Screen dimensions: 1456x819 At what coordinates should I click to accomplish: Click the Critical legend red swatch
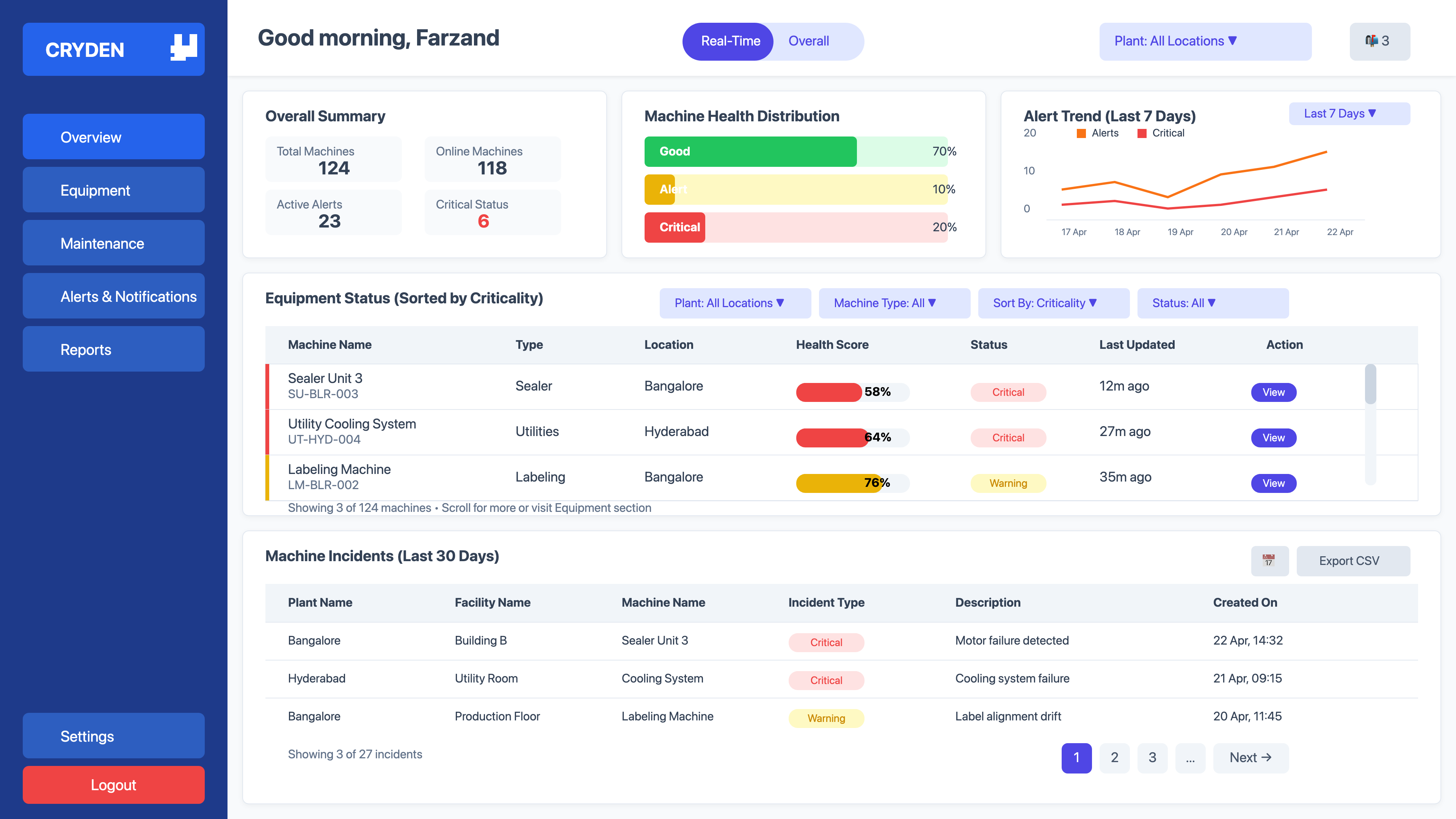pos(1142,133)
